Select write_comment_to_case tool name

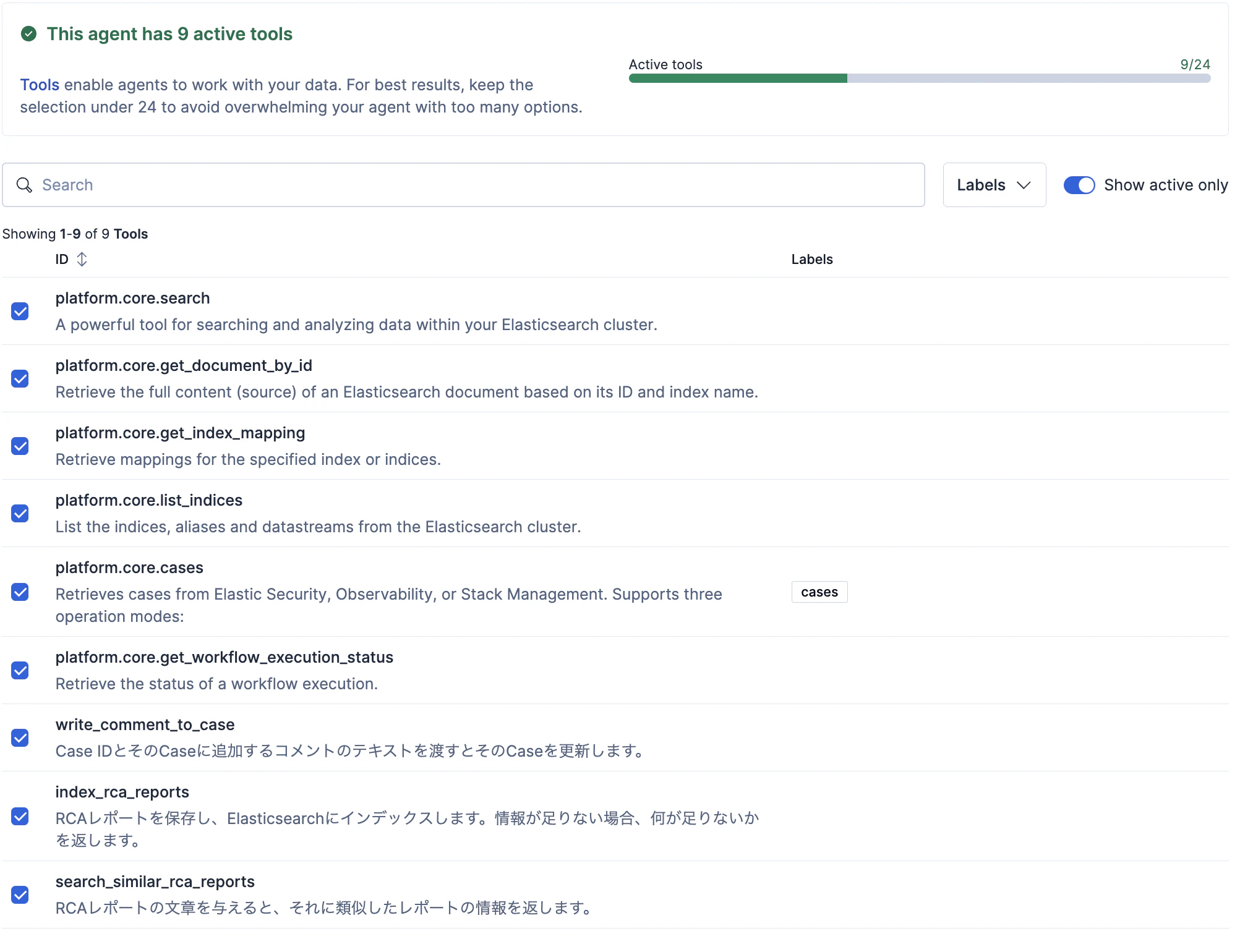[145, 725]
